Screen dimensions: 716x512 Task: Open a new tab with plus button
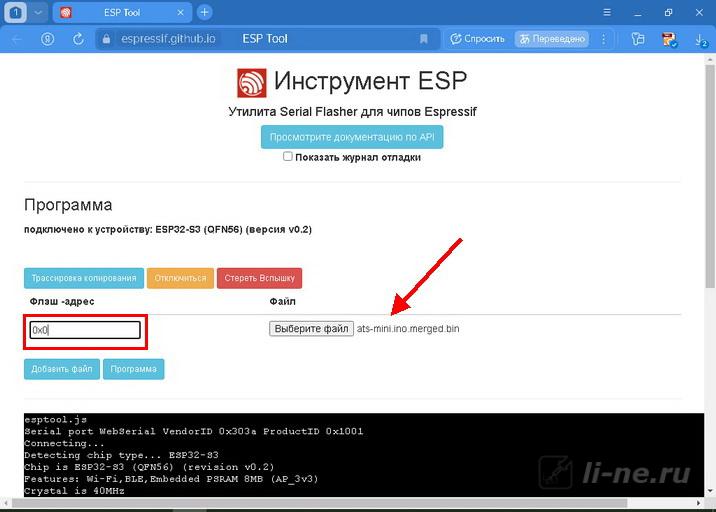click(205, 12)
